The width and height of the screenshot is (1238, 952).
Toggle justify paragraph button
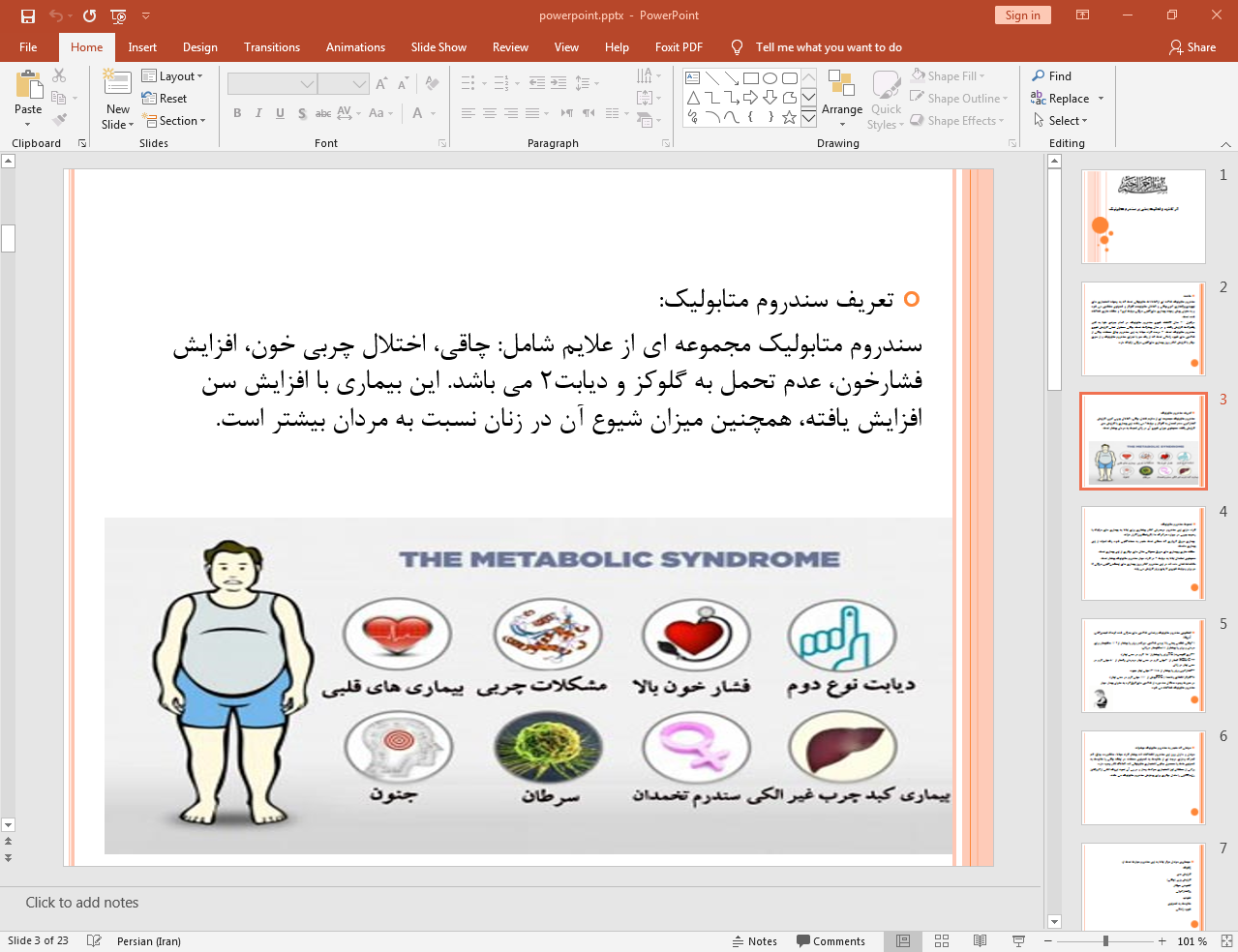tap(532, 113)
